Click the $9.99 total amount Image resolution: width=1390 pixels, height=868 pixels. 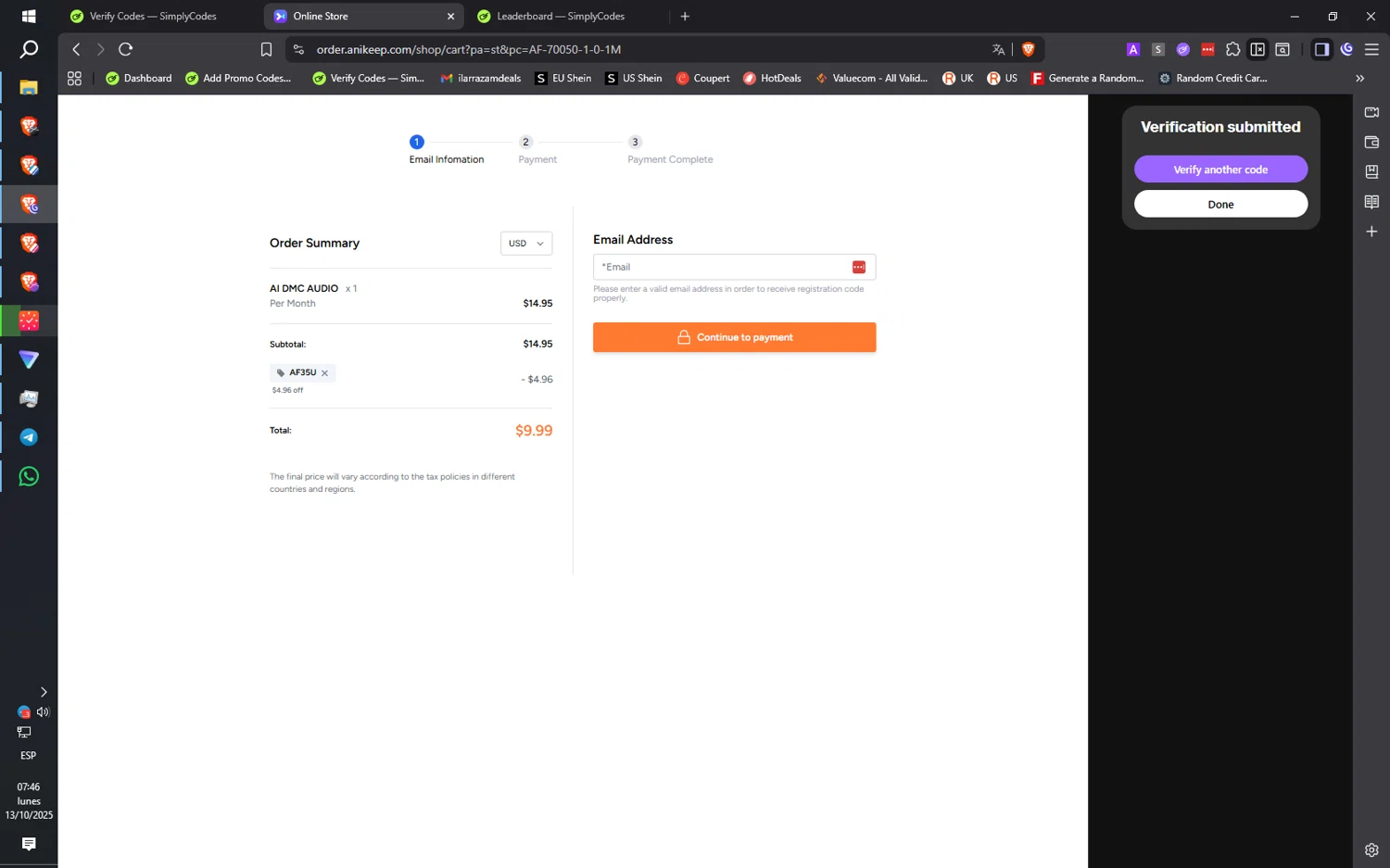[534, 431]
